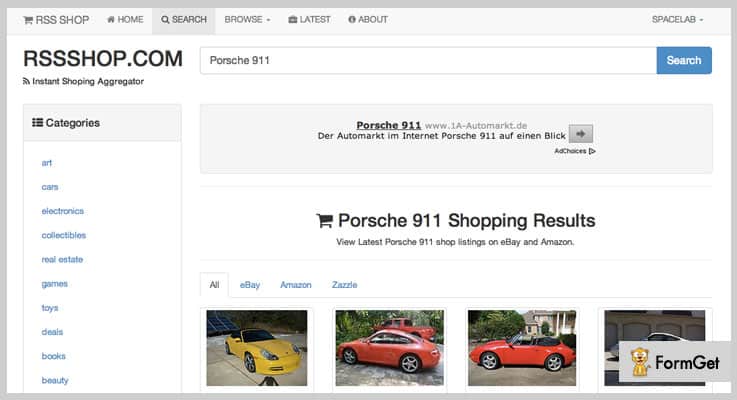
Task: Click the Instant Shoping Aggregator tagline
Action: (x=83, y=81)
